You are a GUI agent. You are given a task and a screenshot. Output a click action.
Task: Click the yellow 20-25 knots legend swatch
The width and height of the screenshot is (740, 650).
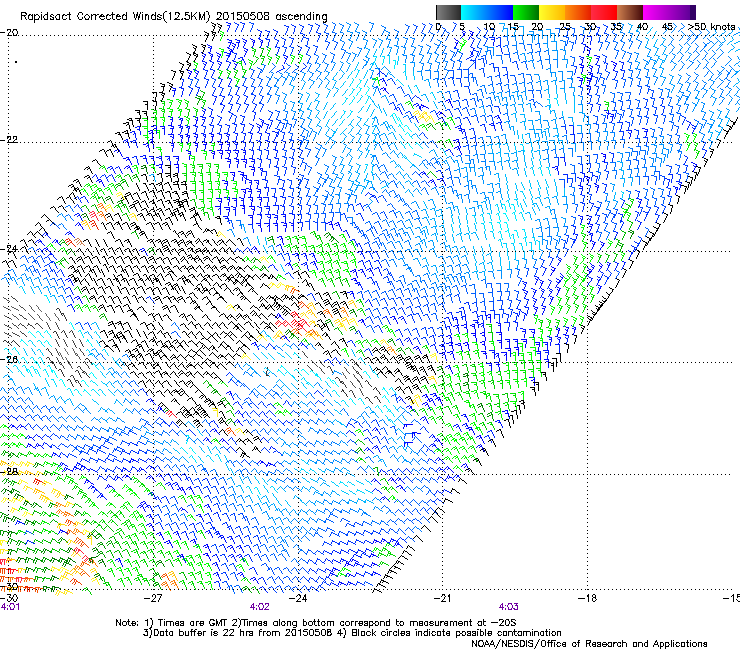tap(552, 12)
